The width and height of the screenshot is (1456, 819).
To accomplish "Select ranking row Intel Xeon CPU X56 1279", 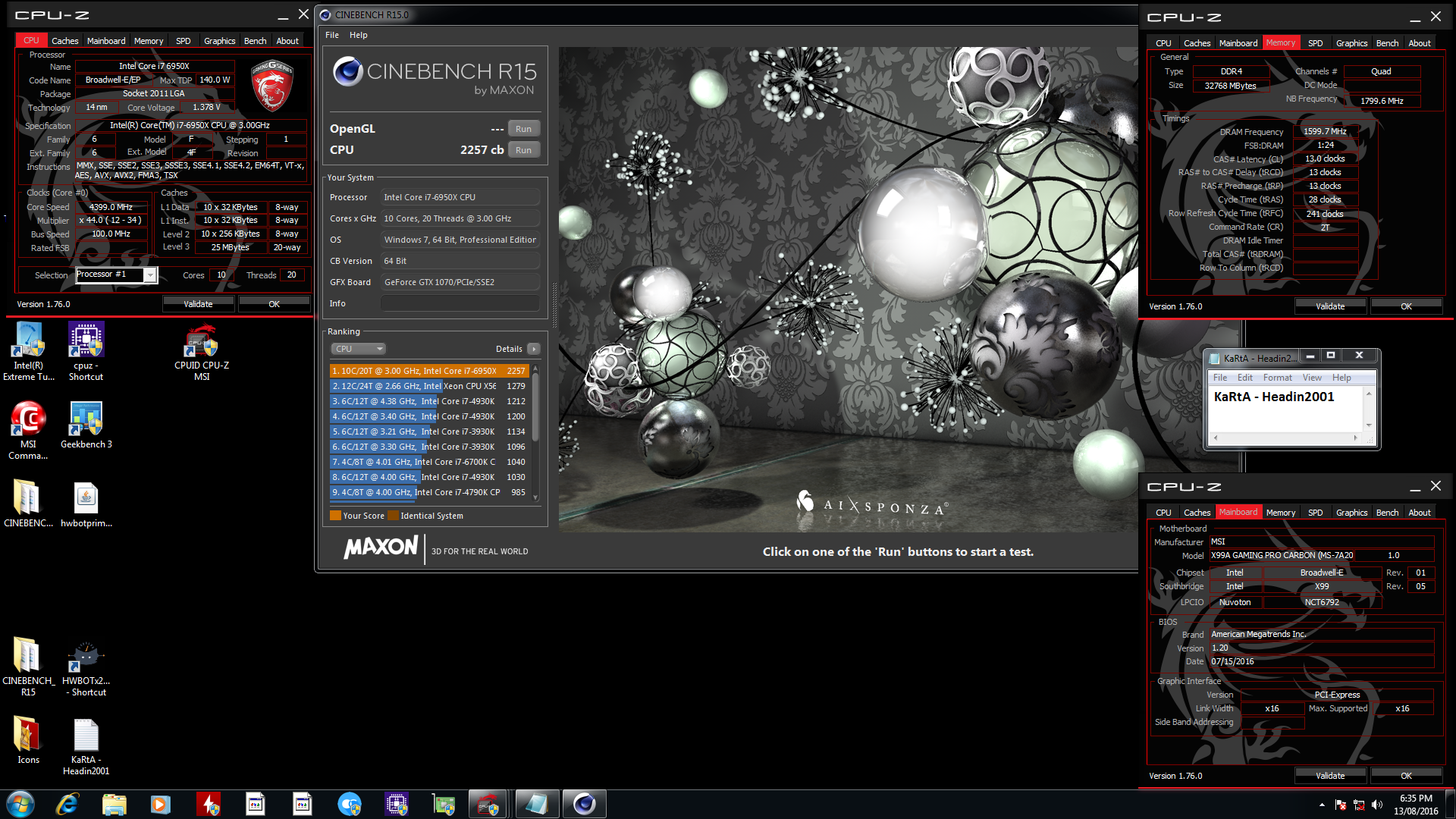I will click(429, 386).
